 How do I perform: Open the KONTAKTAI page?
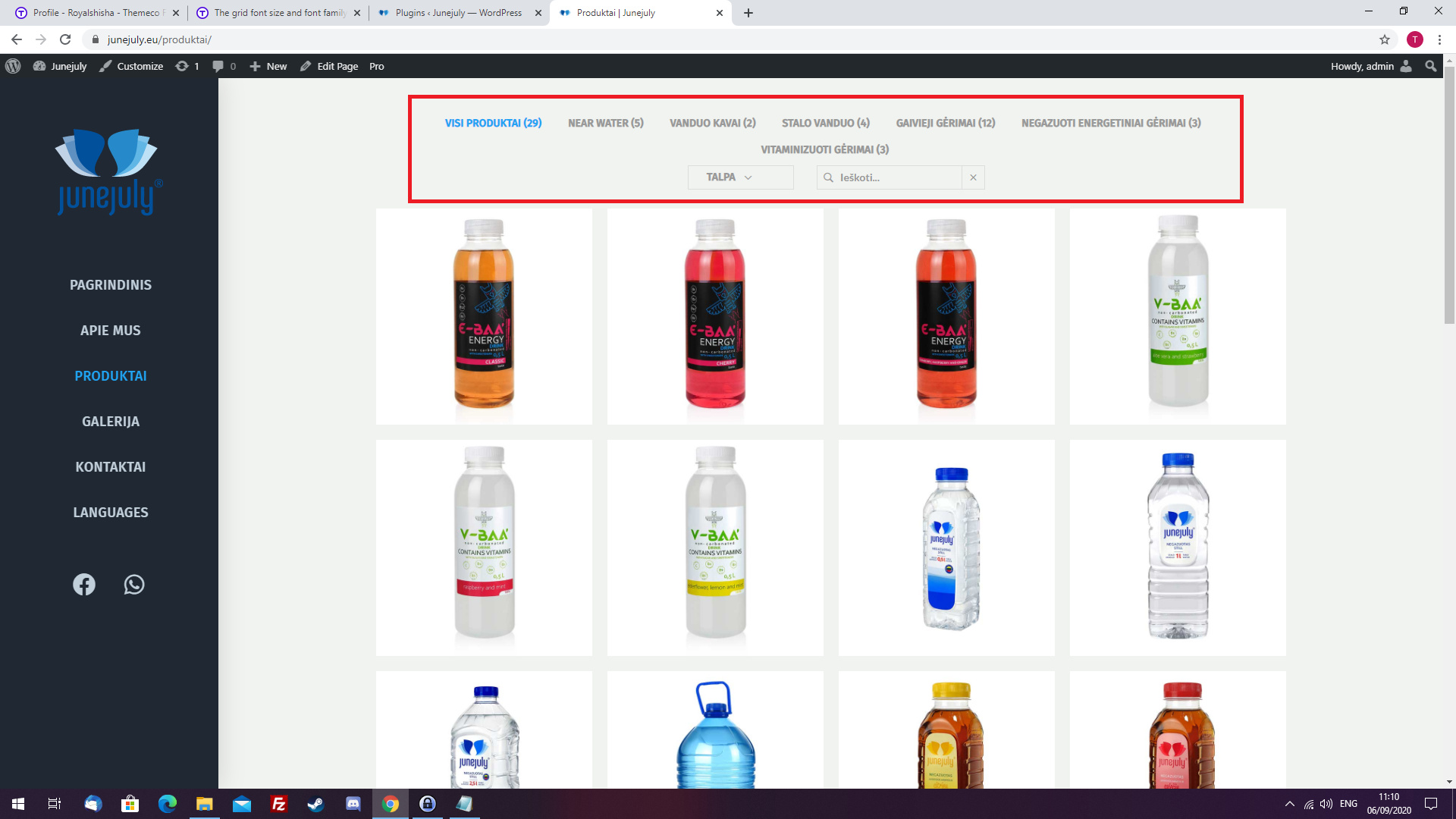point(111,467)
